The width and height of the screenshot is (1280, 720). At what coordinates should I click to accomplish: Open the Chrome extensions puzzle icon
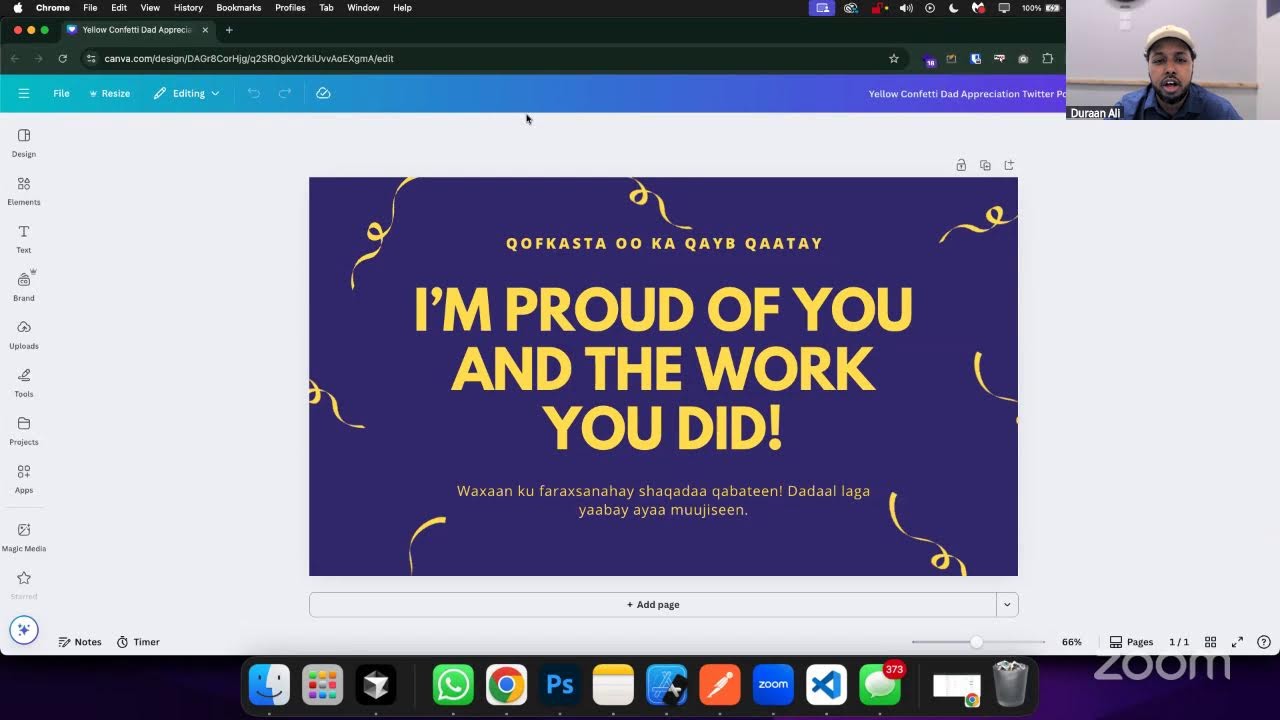(1047, 59)
